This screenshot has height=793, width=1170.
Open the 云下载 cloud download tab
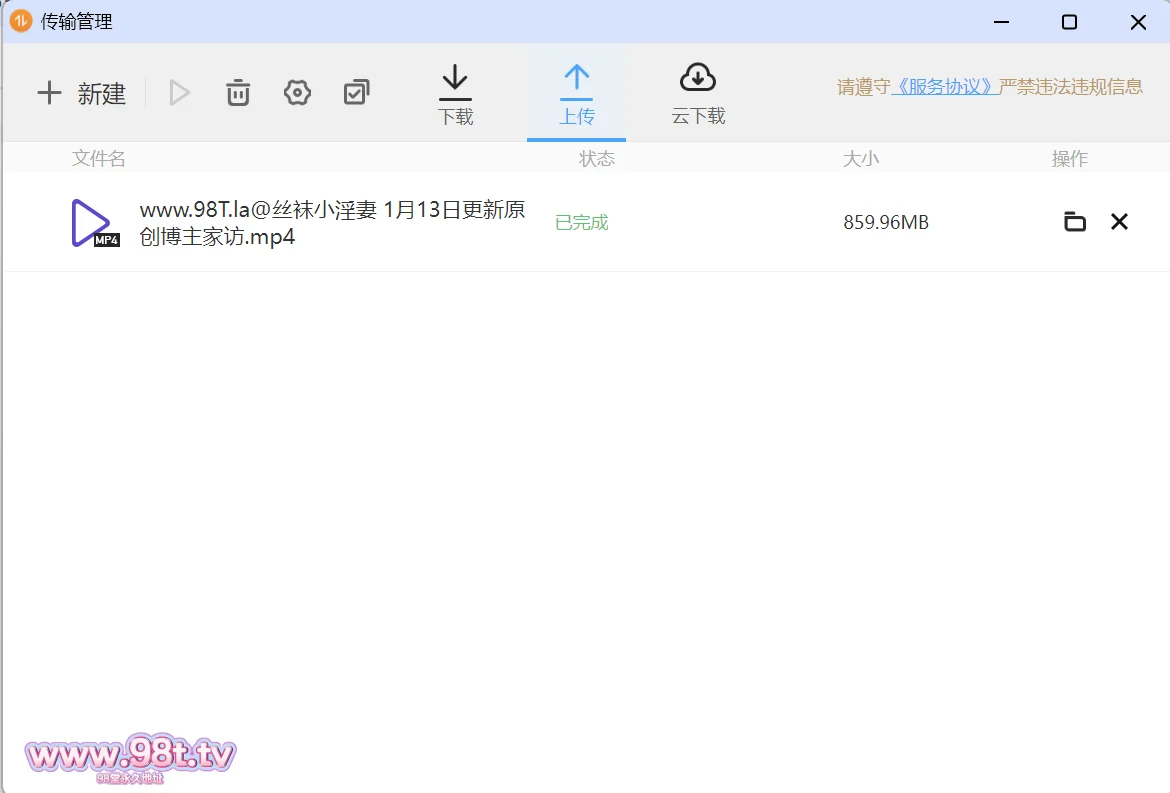[698, 95]
